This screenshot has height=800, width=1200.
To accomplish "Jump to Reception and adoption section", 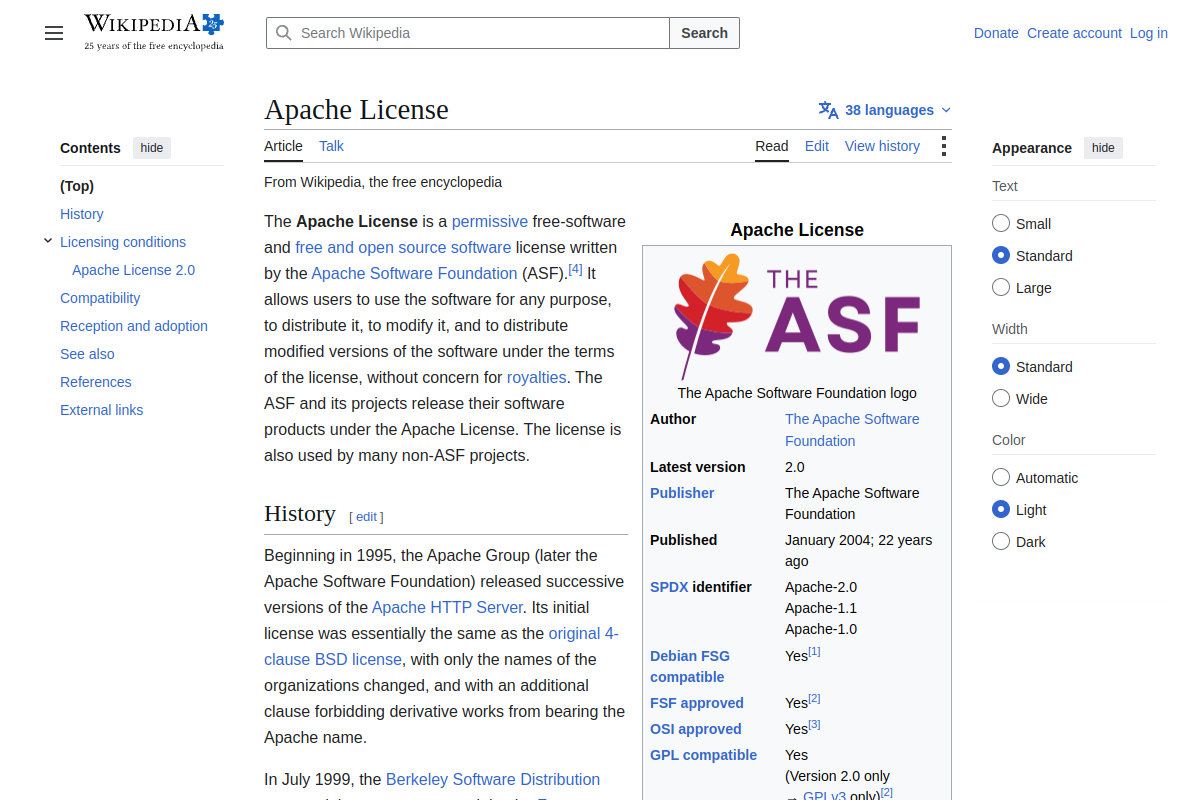I will tap(134, 326).
